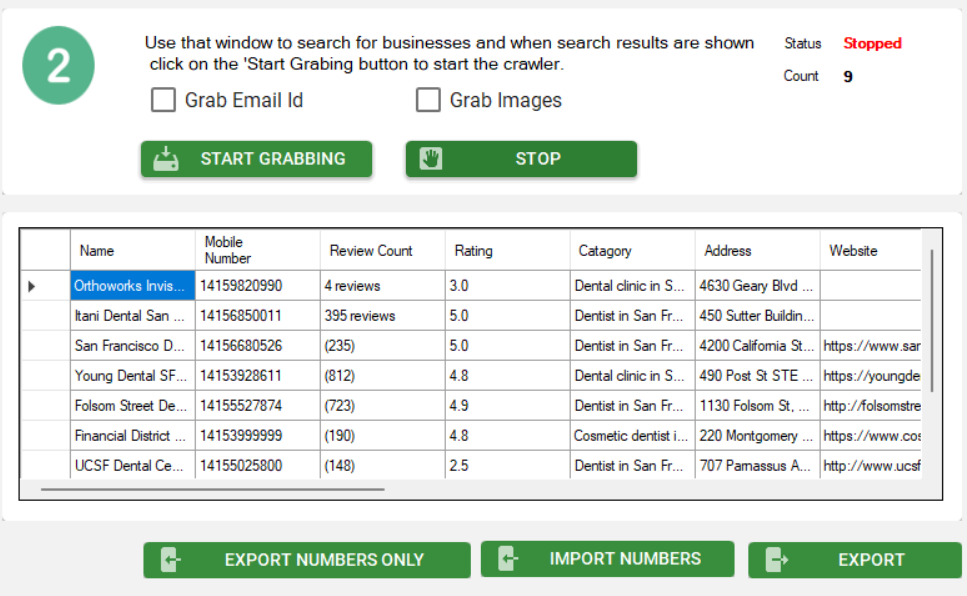The height and width of the screenshot is (596, 967).
Task: Click the Count value 9
Action: [x=848, y=77]
